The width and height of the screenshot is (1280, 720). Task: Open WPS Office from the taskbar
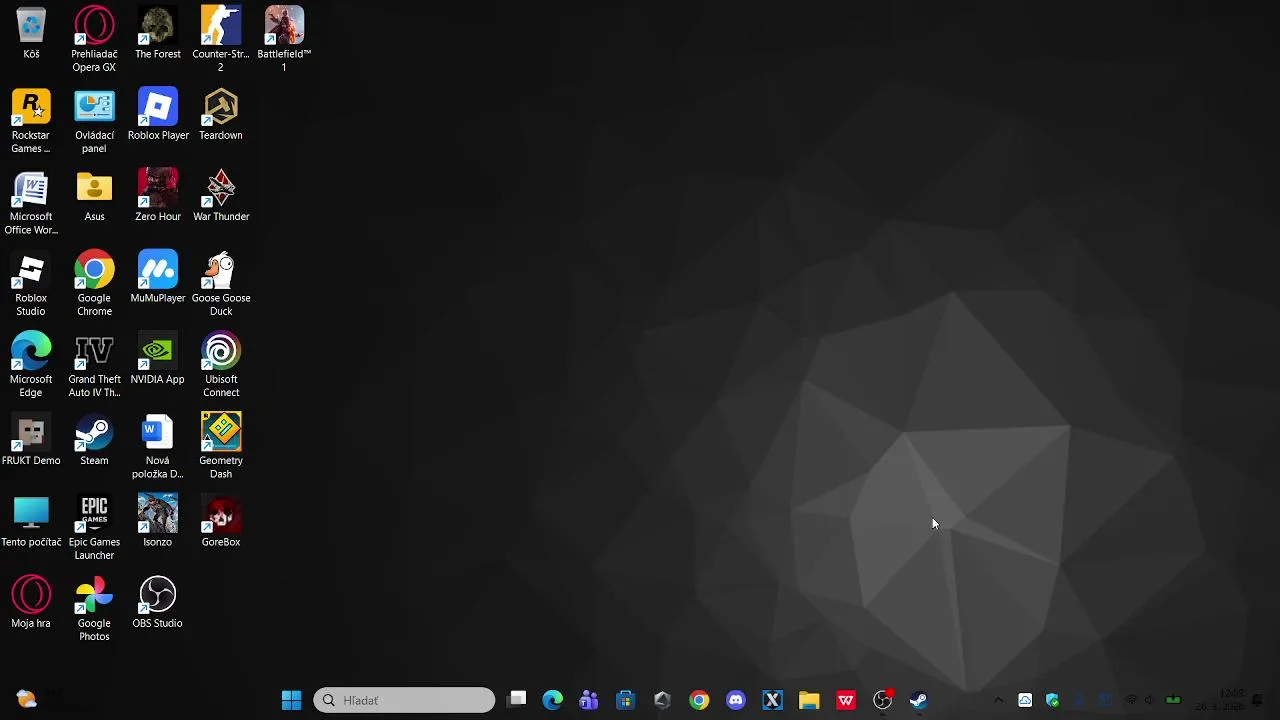coord(846,700)
